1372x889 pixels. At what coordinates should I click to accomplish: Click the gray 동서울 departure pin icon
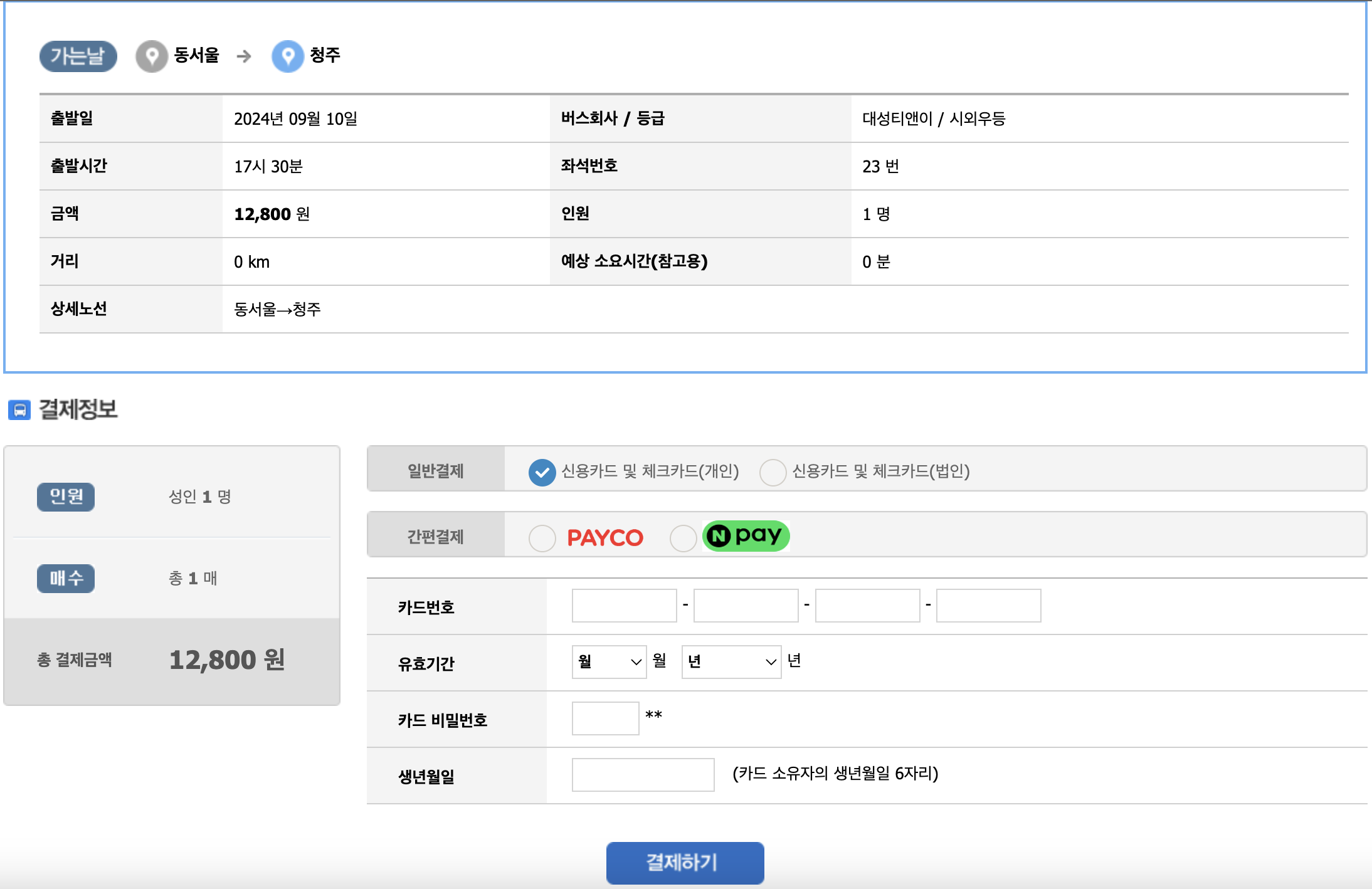tap(151, 56)
